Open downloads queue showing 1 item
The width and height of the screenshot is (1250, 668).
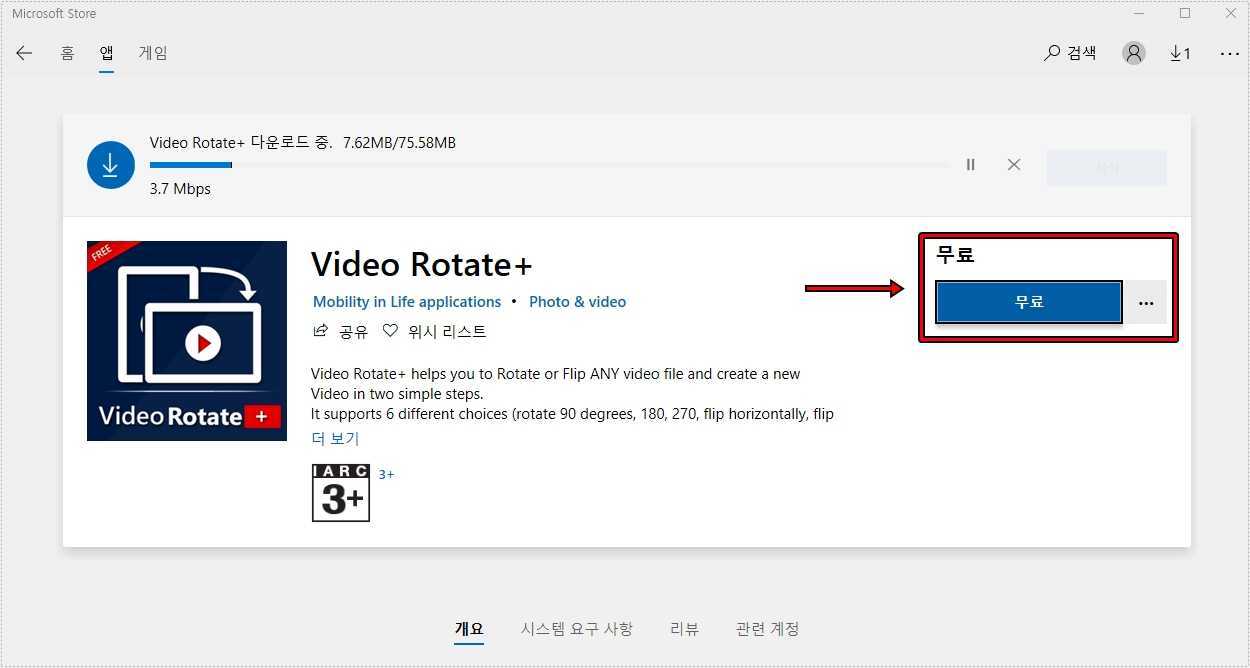[x=1180, y=53]
